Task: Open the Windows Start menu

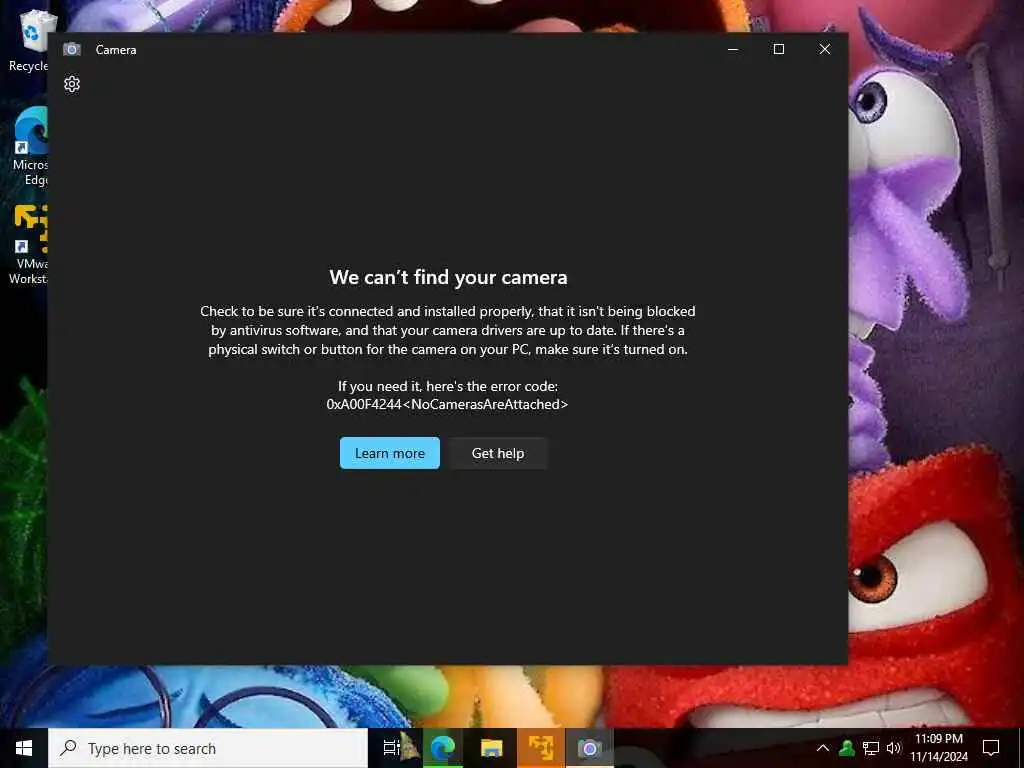Action: (x=24, y=748)
